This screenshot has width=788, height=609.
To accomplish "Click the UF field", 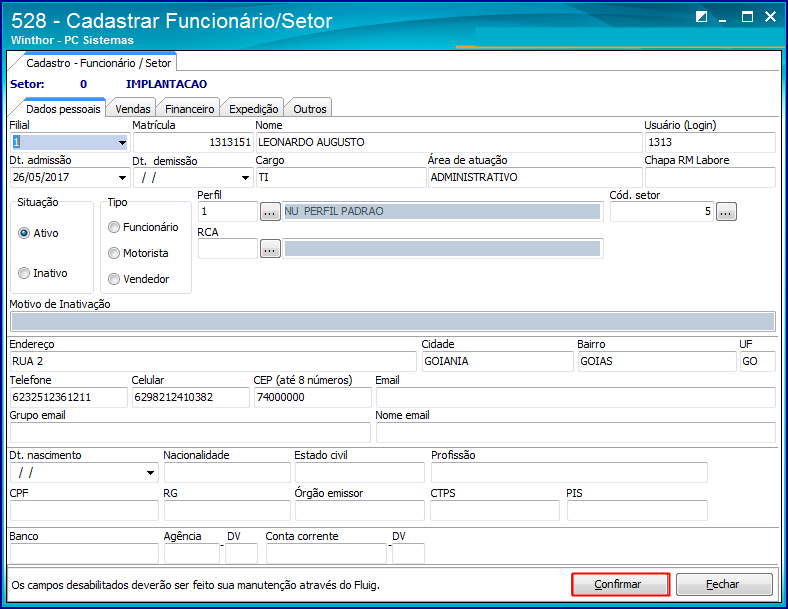I will point(758,362).
